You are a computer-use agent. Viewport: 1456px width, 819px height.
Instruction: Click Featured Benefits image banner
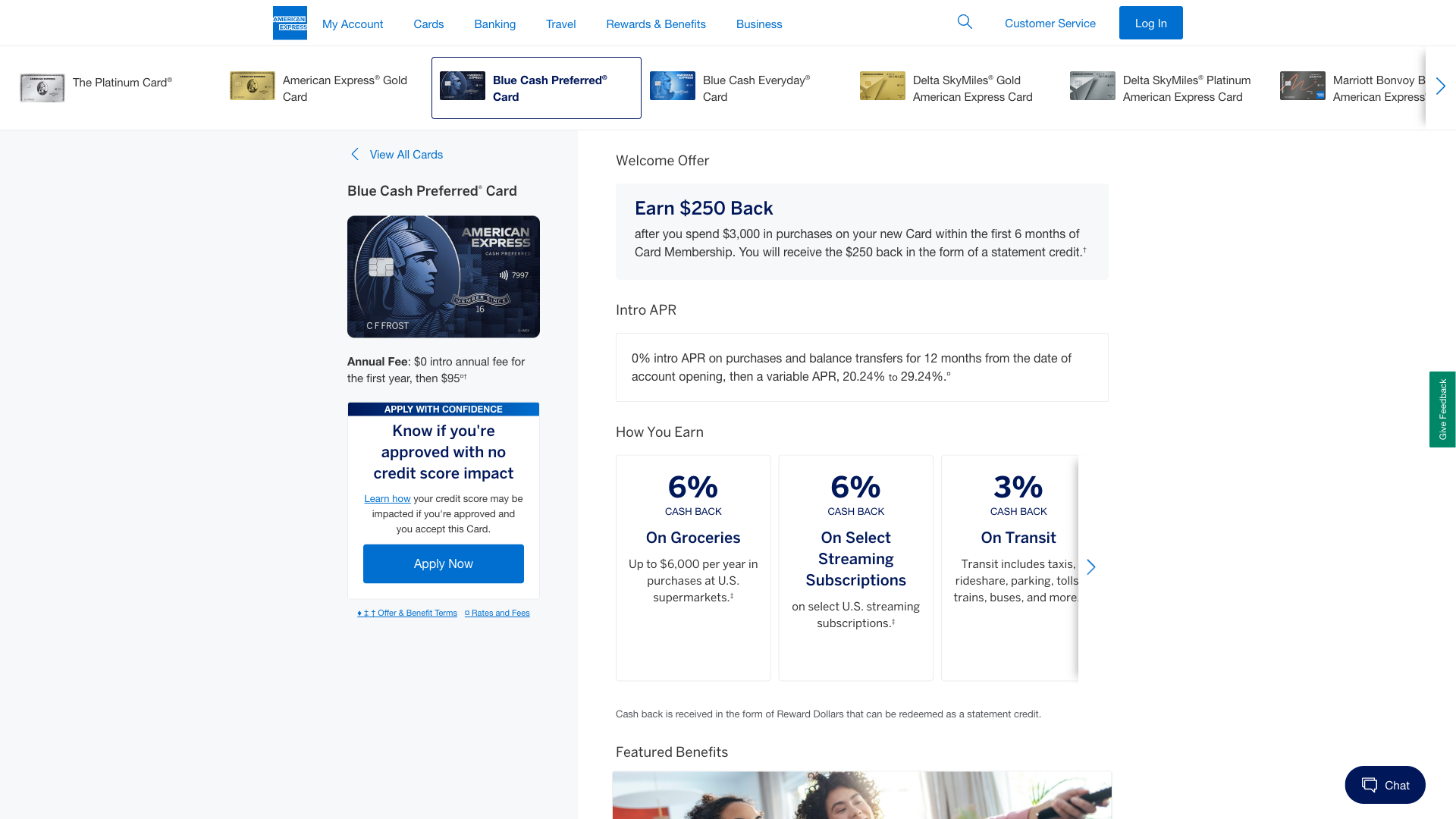coord(862,795)
